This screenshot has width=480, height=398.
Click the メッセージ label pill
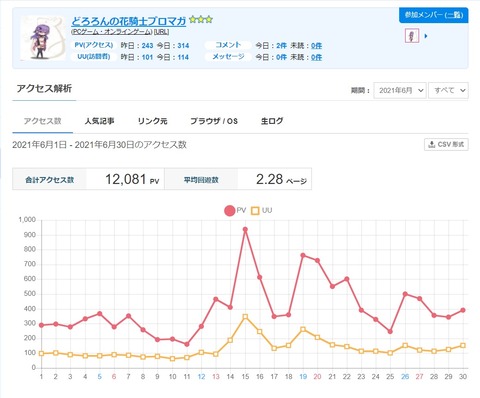pos(228,57)
